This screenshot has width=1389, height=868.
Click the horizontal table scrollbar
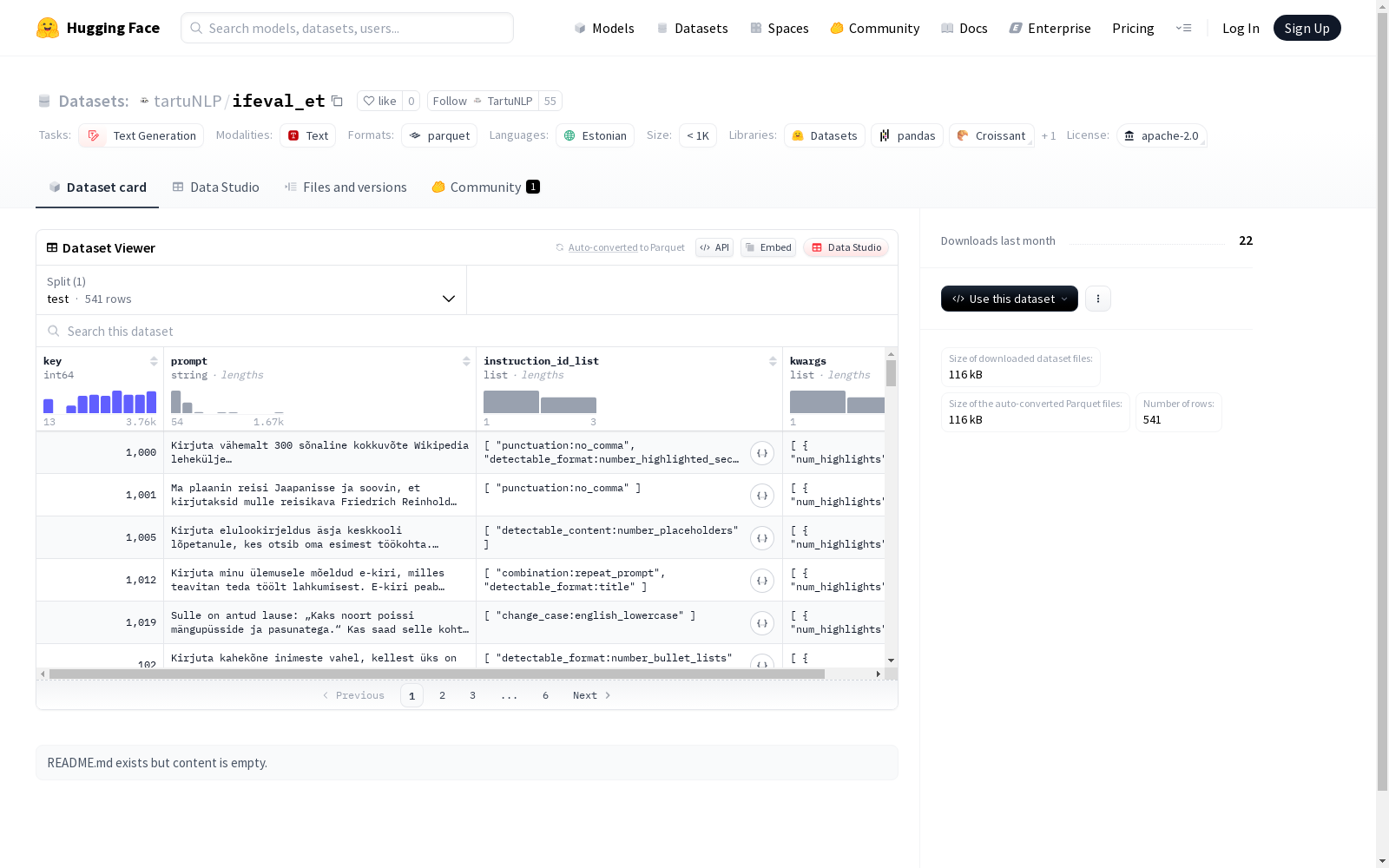pyautogui.click(x=437, y=674)
